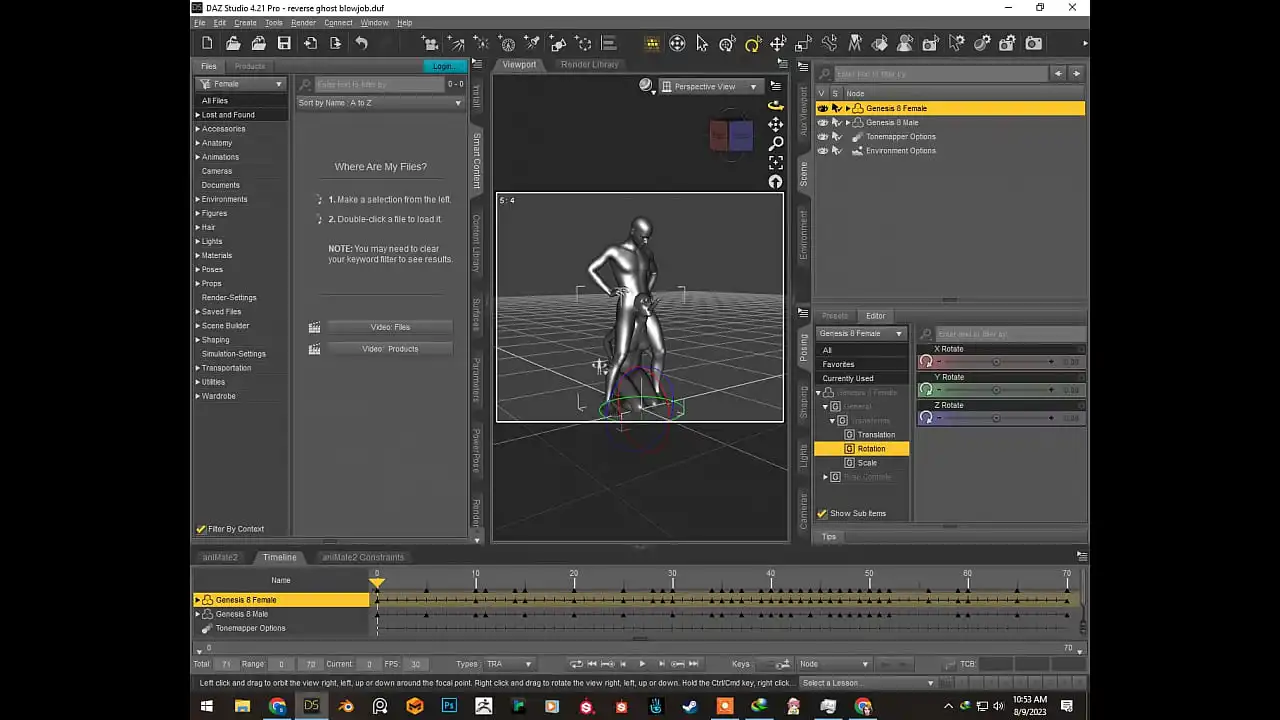1280x720 pixels.
Task: Click the viewport pan control icon
Action: click(x=775, y=124)
